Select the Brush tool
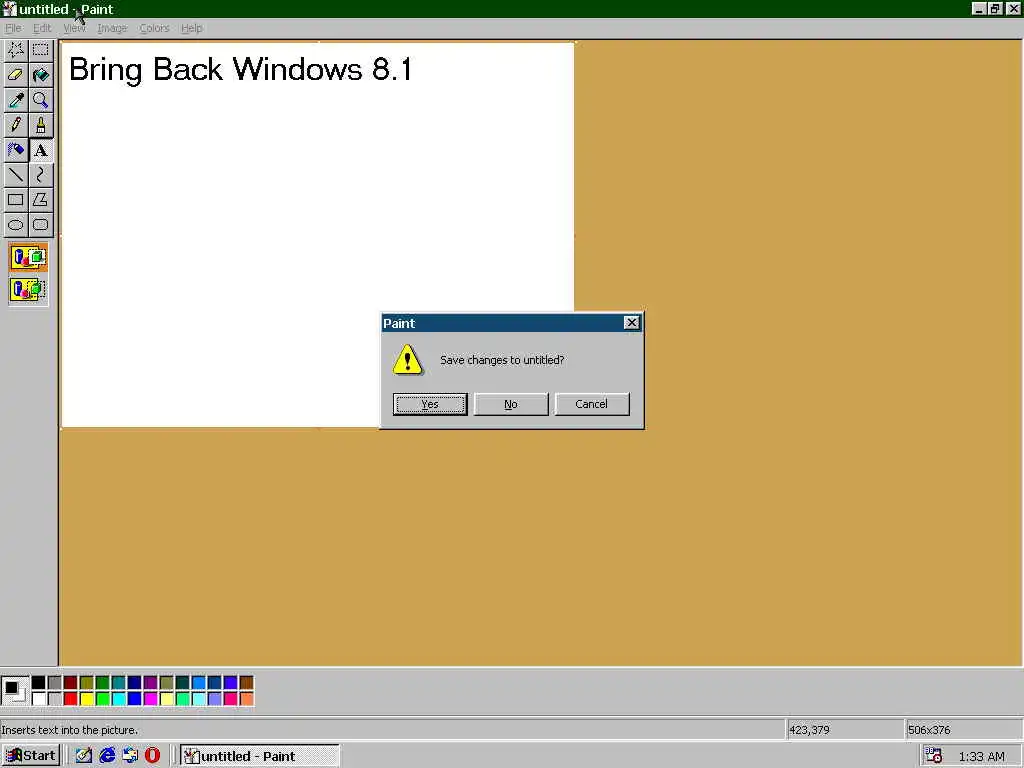 pyautogui.click(x=40, y=125)
